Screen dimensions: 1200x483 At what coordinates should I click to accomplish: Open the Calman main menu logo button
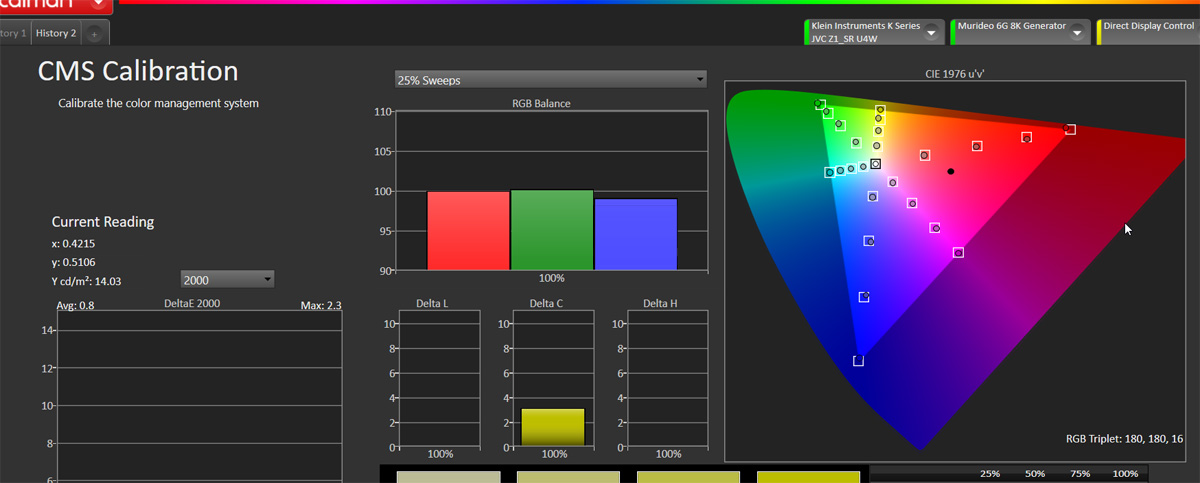pos(58,5)
